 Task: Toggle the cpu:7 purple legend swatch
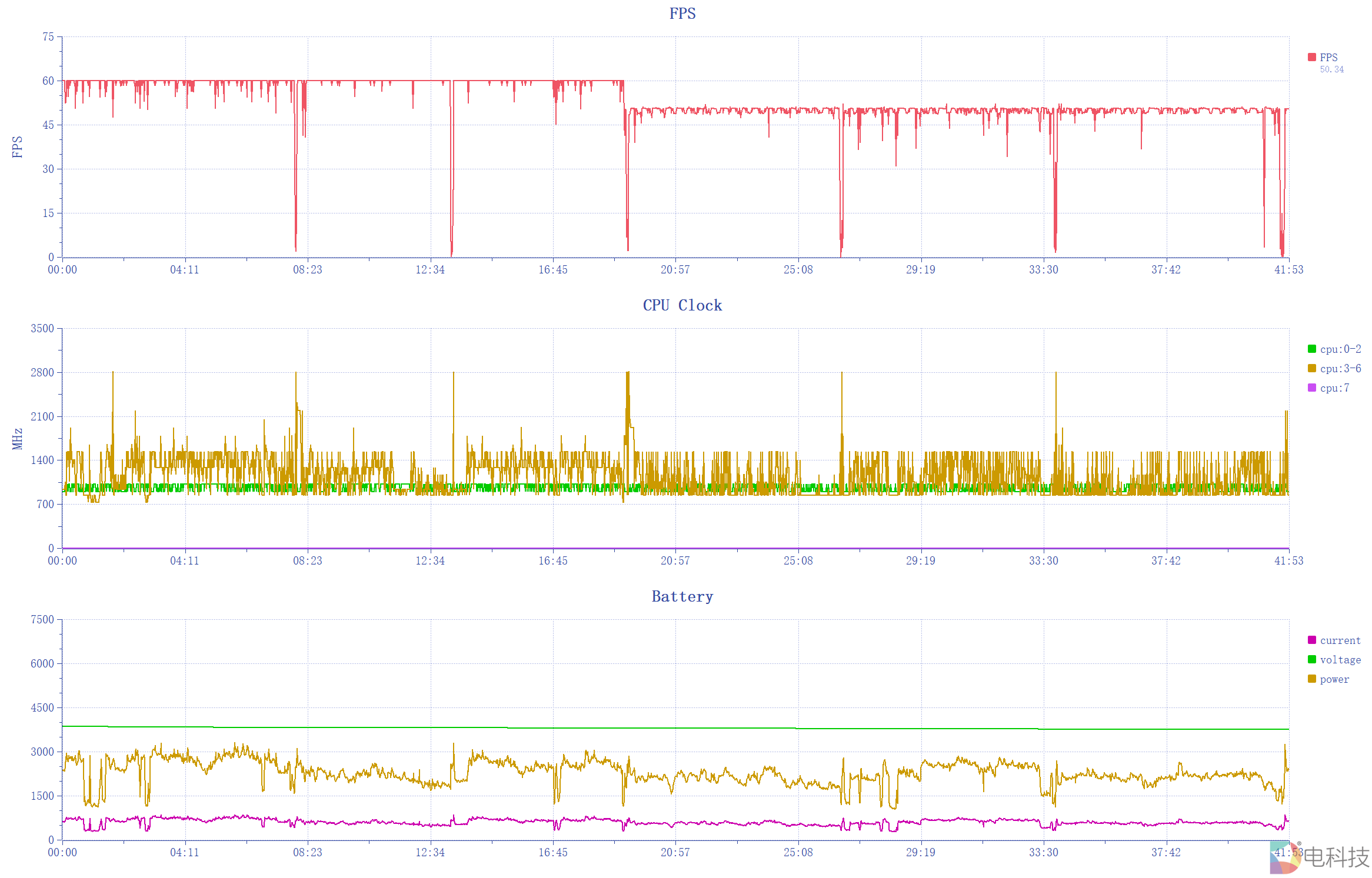click(1311, 388)
